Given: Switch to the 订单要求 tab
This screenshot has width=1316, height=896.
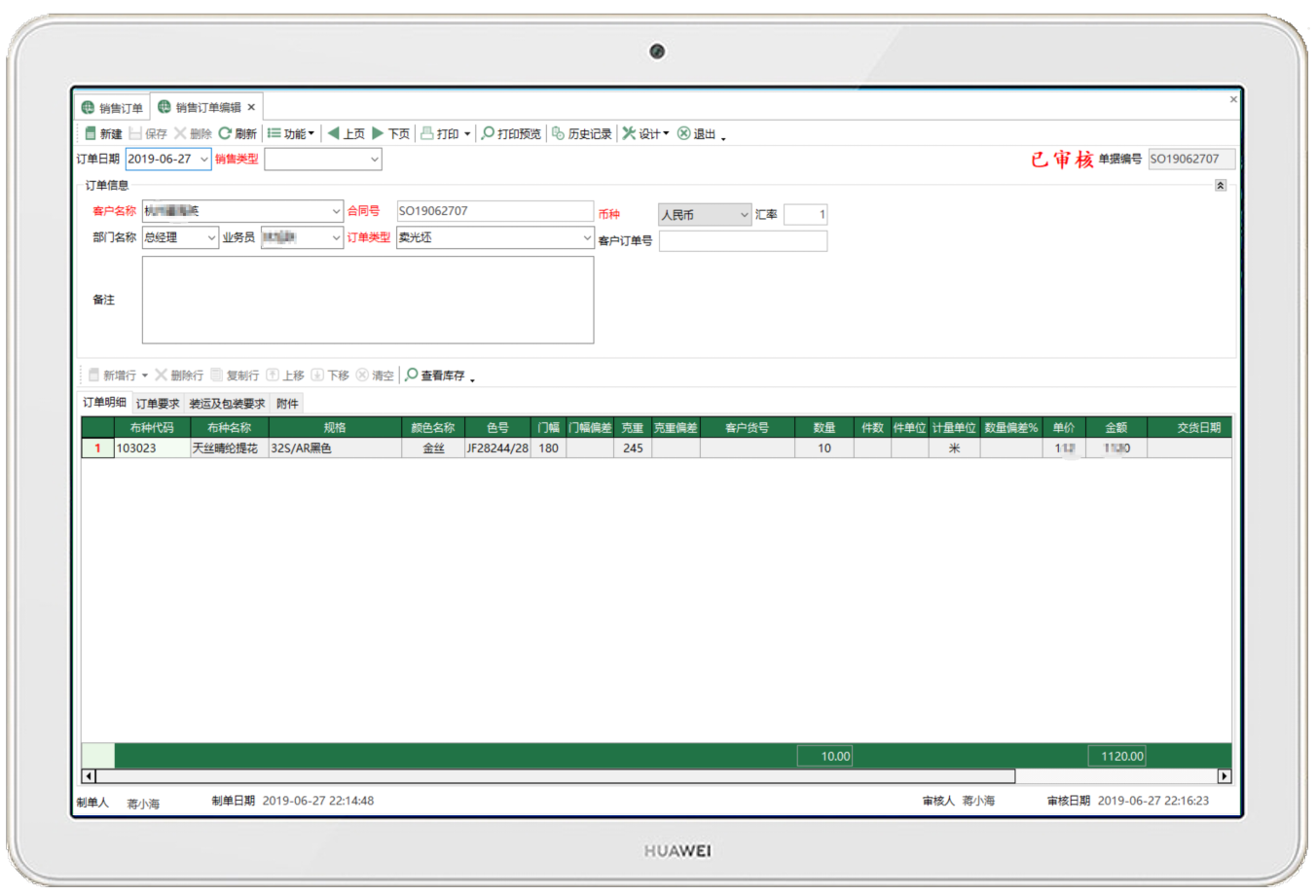Looking at the screenshot, I should (x=157, y=403).
